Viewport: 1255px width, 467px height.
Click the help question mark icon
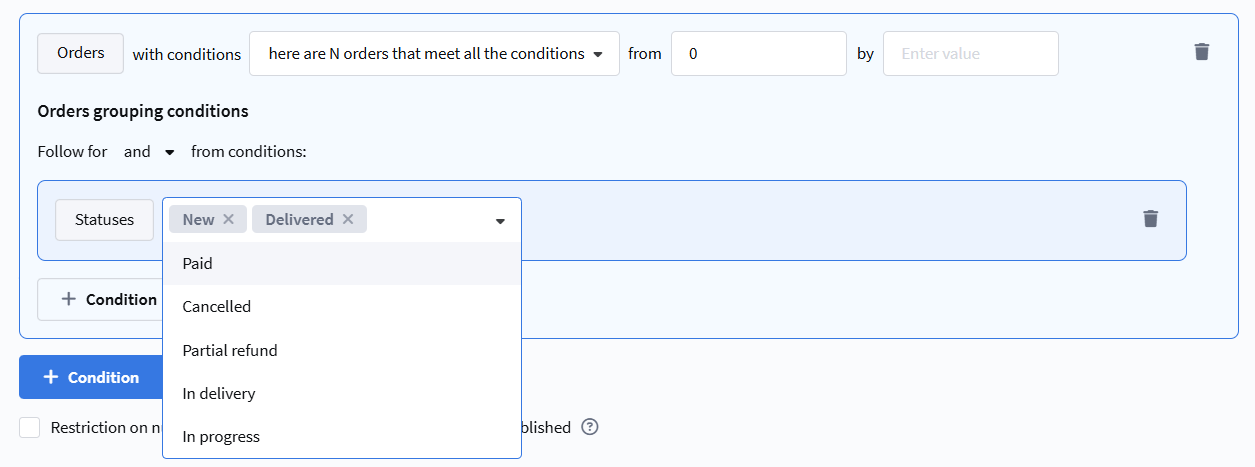tap(590, 427)
